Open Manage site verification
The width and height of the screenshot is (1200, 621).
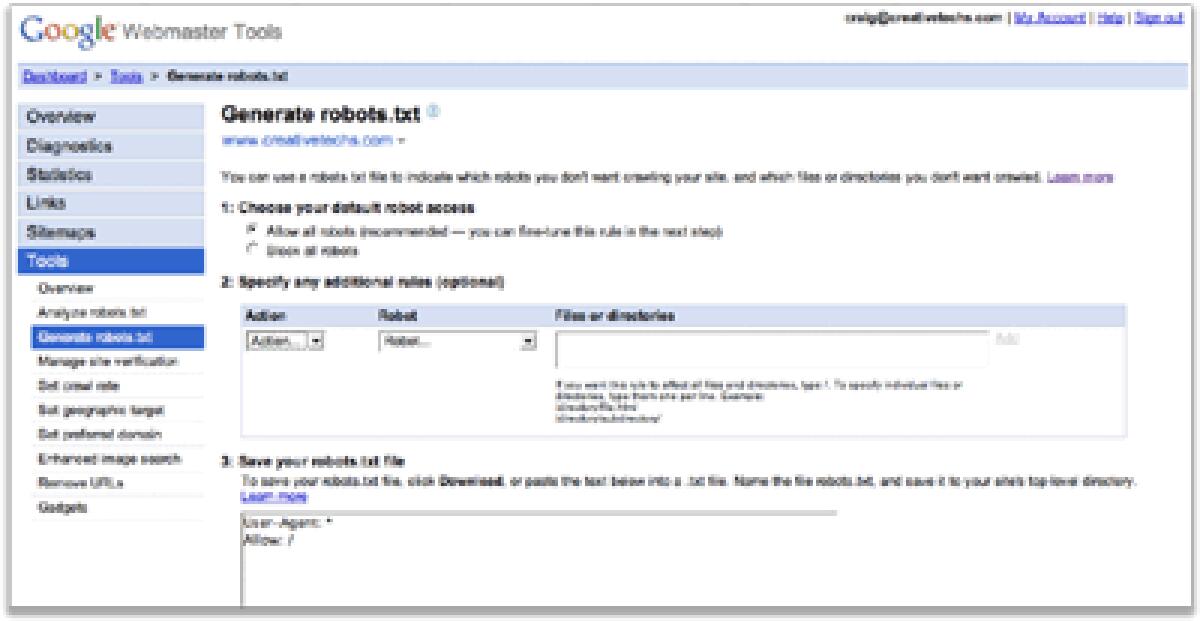pos(107,360)
